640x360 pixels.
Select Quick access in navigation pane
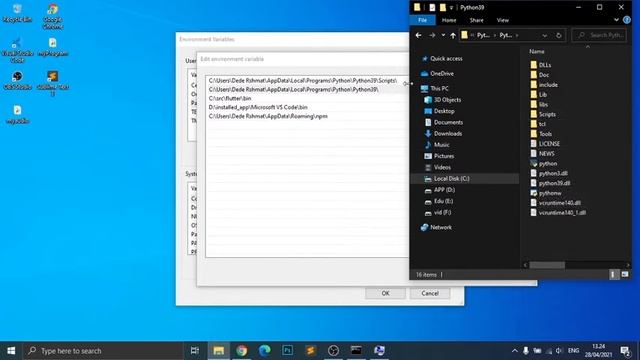pyautogui.click(x=446, y=59)
